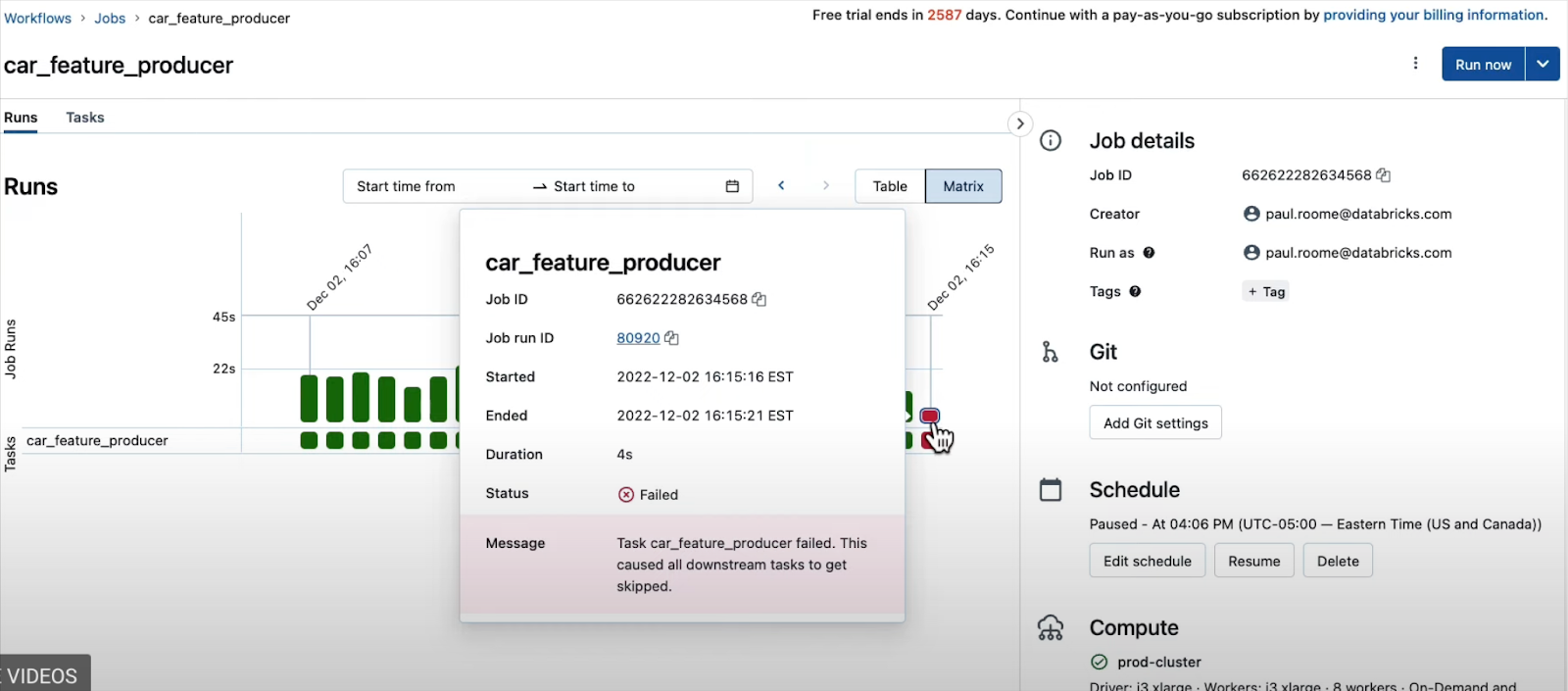The width and height of the screenshot is (1568, 691).
Task: Copy the Job ID in Job details panel
Action: click(1383, 175)
